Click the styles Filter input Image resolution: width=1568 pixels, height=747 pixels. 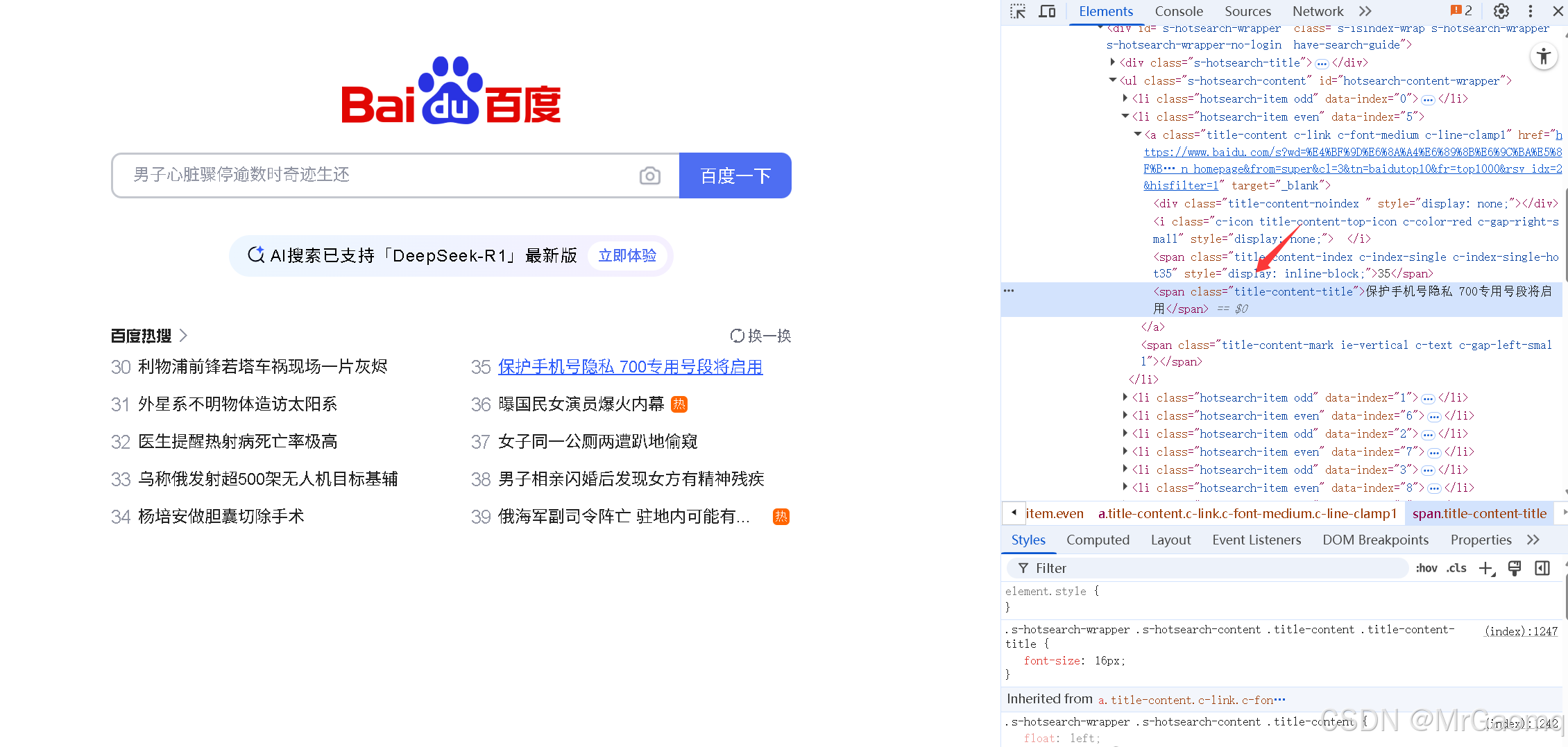tap(1207, 568)
